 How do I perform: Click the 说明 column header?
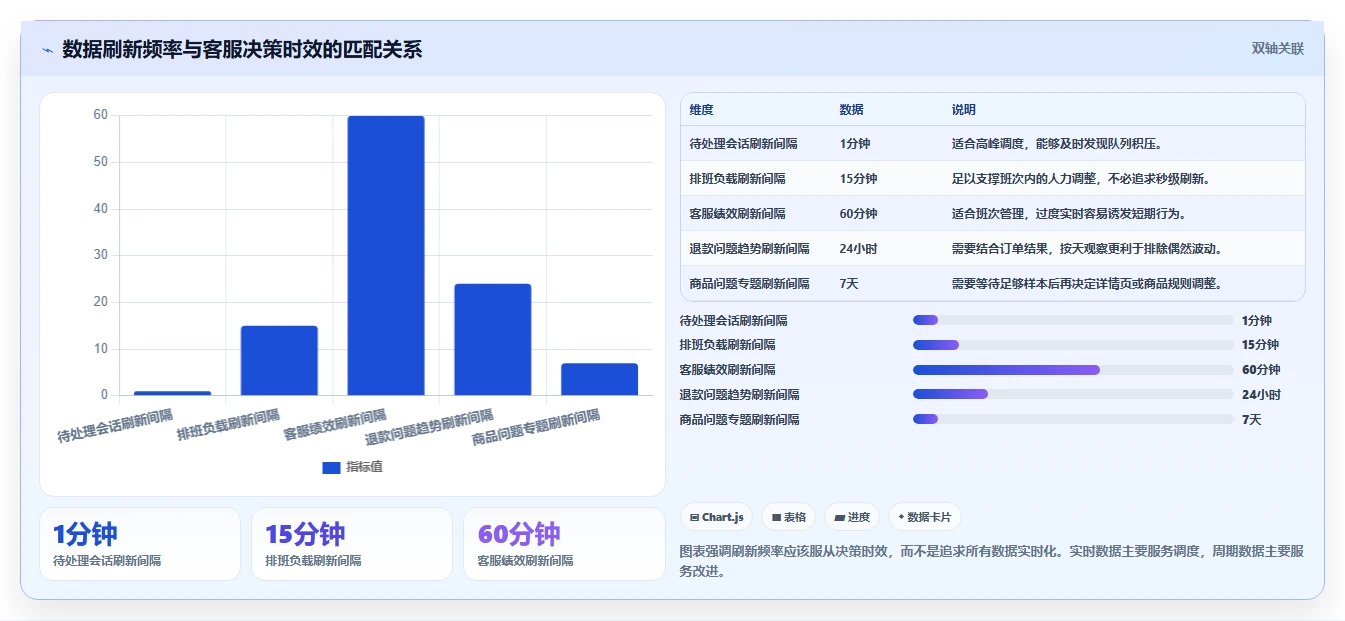(x=964, y=110)
